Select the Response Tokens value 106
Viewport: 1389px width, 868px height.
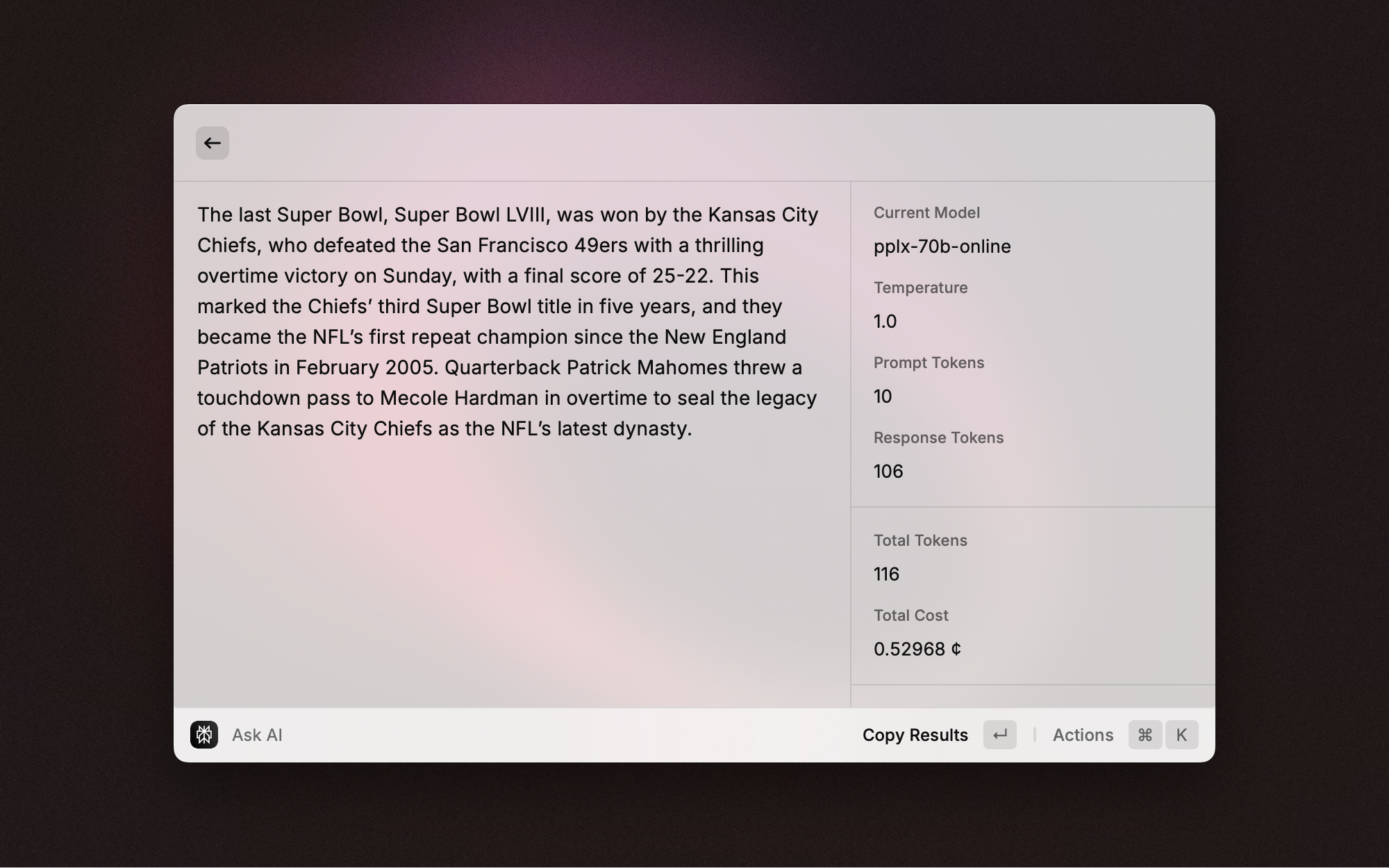[888, 471]
